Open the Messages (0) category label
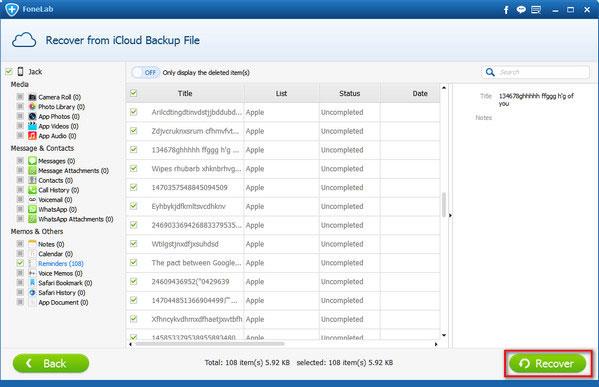599x387 pixels. click(57, 161)
